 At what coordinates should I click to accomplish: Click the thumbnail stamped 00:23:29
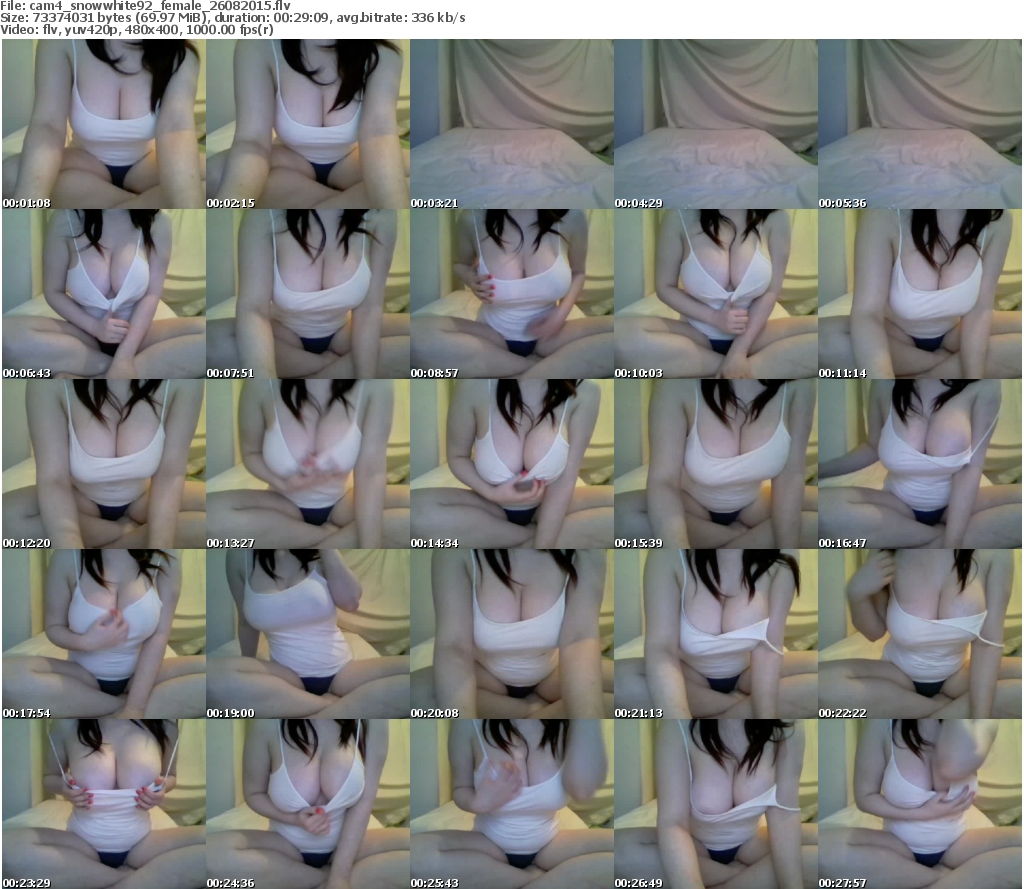[x=104, y=804]
